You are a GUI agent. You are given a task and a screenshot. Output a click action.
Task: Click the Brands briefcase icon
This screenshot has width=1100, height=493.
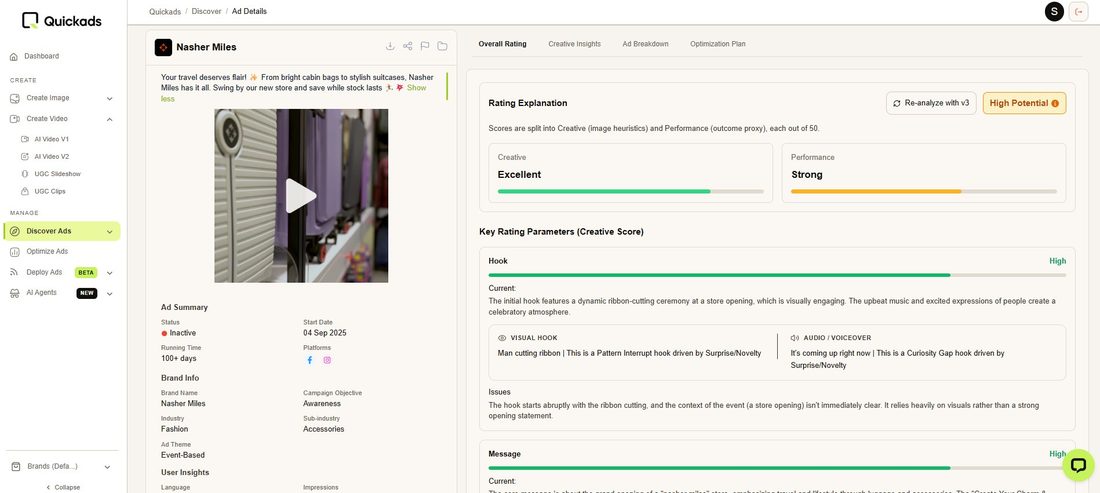point(15,467)
